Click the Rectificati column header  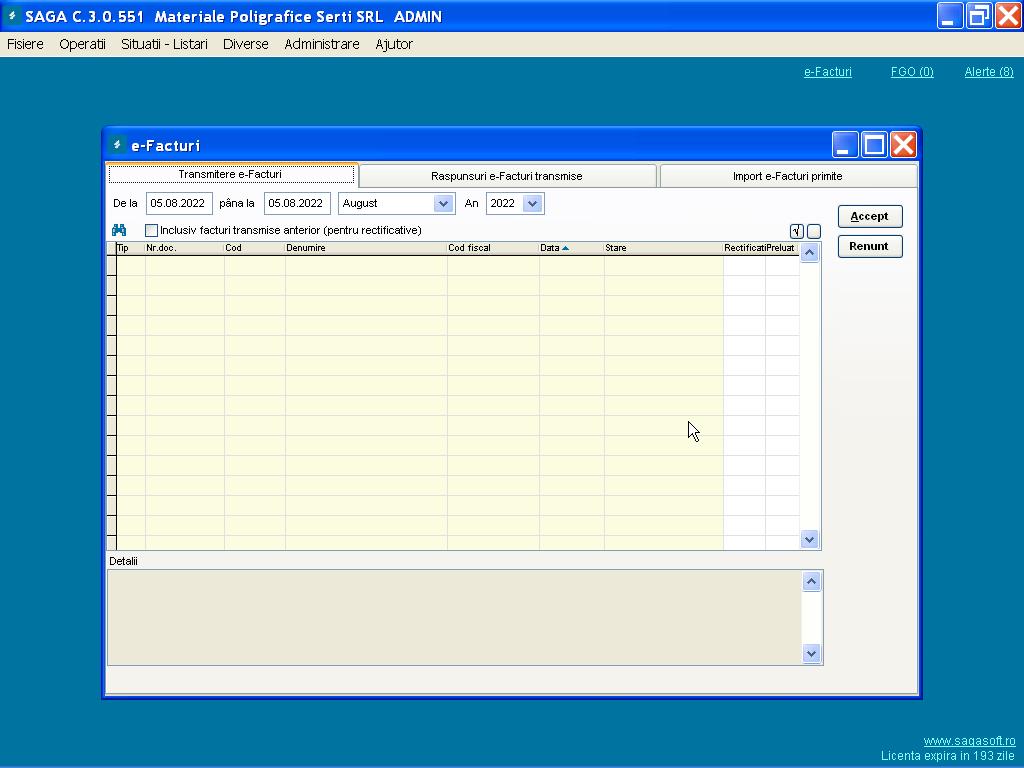(744, 248)
